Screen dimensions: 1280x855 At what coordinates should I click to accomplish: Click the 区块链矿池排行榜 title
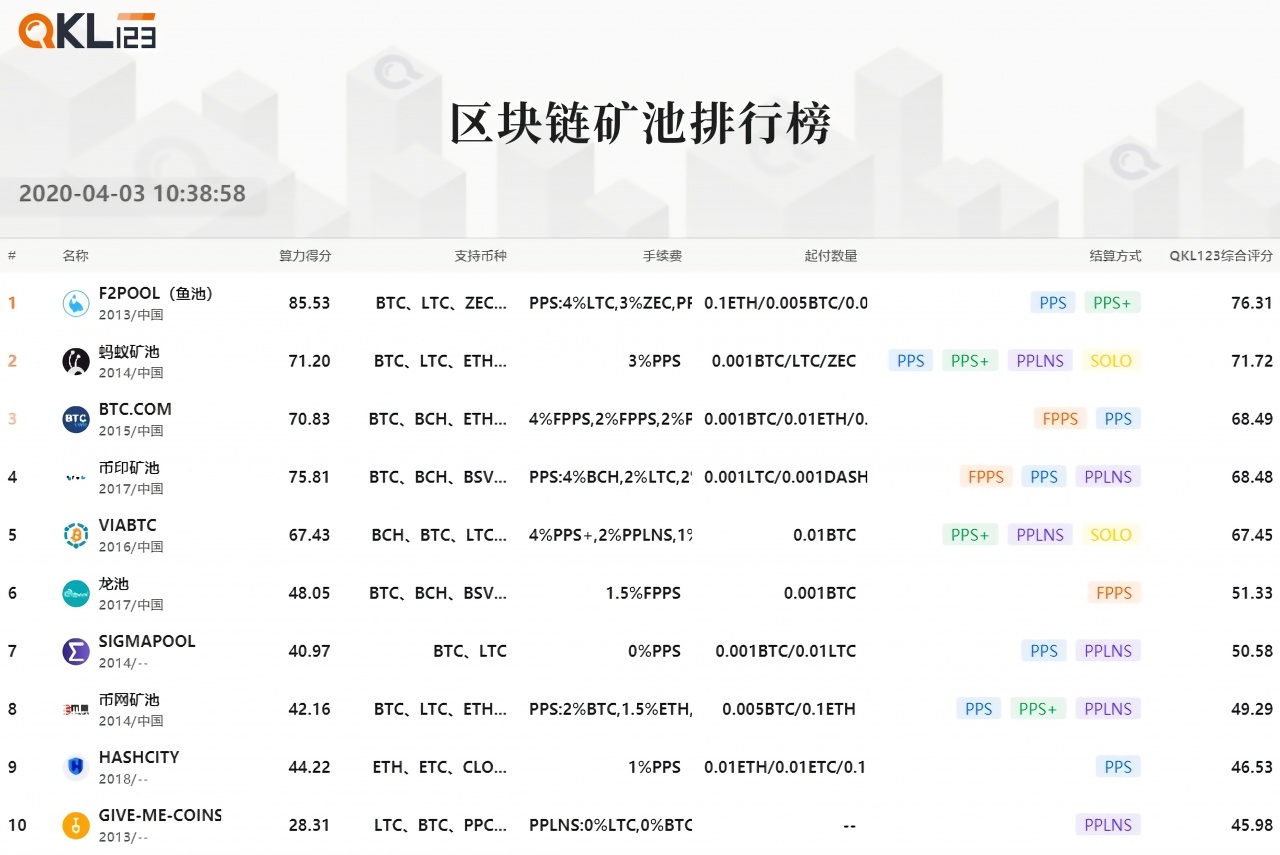coord(640,125)
